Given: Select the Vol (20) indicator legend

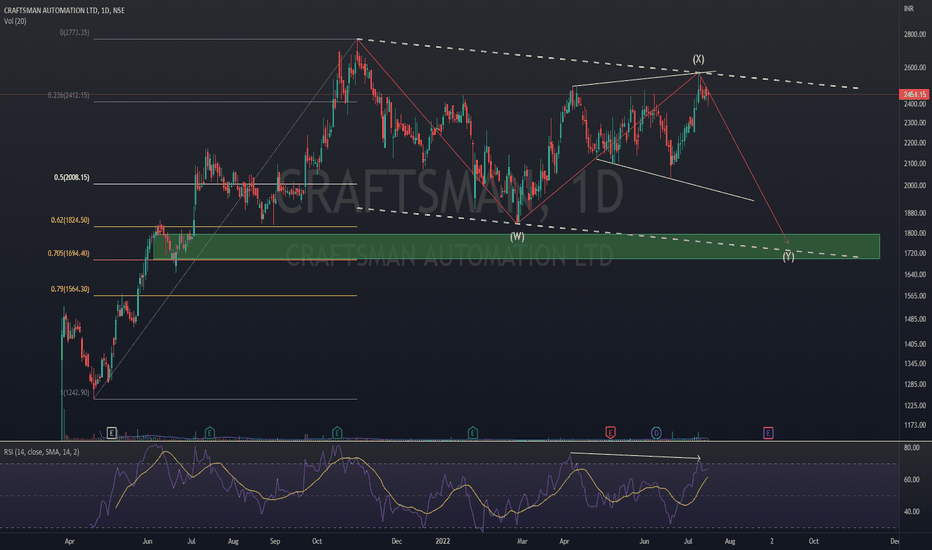Looking at the screenshot, I should (x=15, y=21).
